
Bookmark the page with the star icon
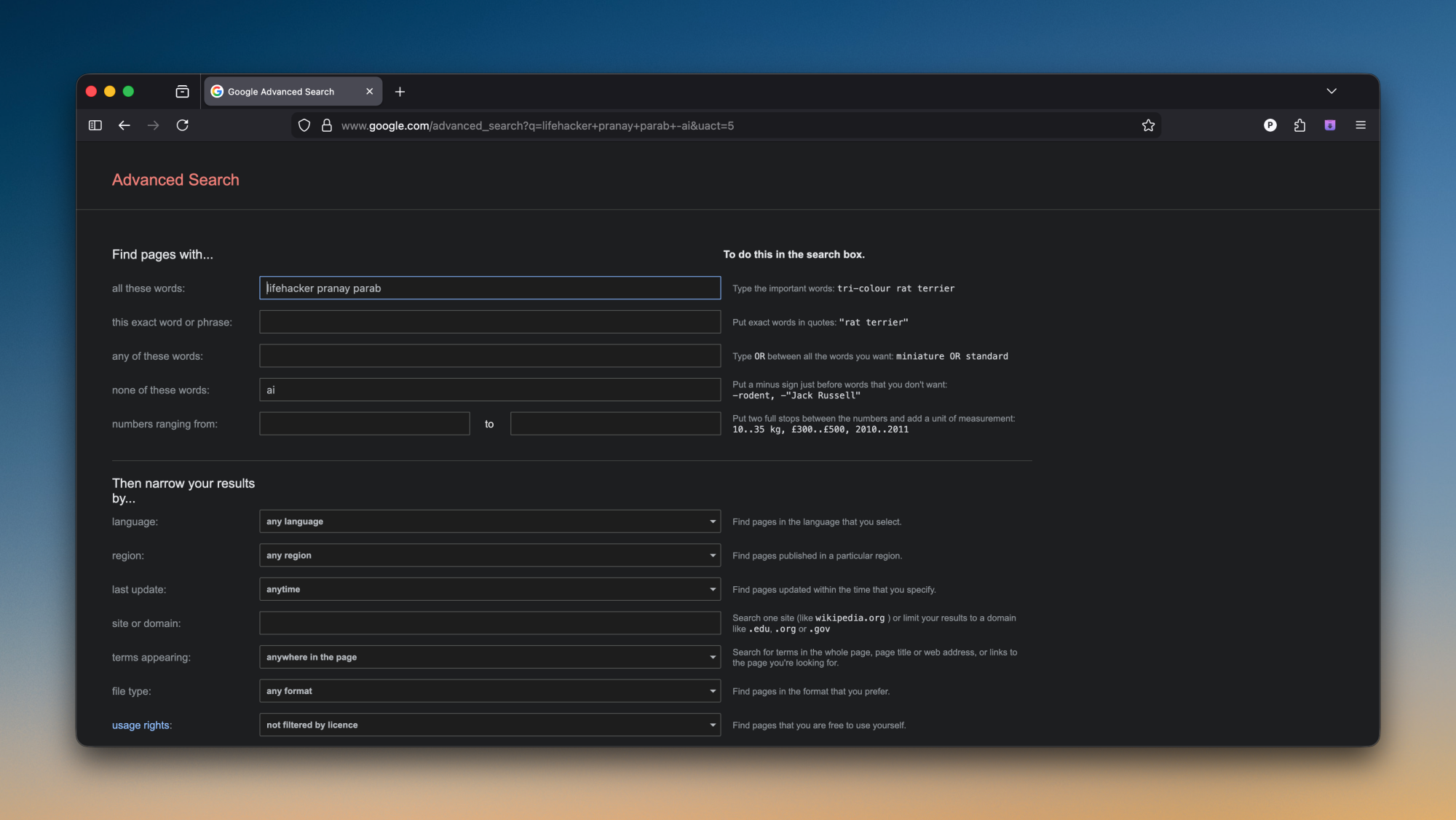point(1148,125)
